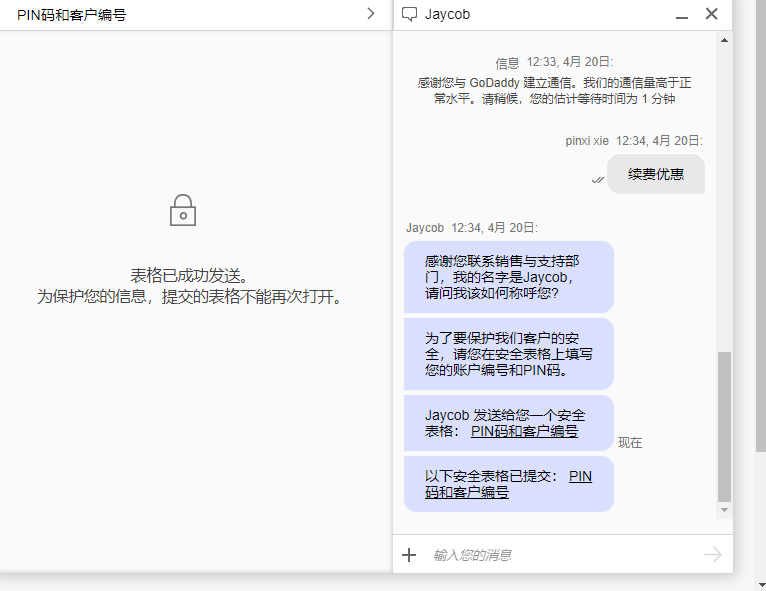Viewport: 766px width, 591px height.
Task: Open the PIN码和客户编号 link in the sent-form message
Action: [x=524, y=431]
